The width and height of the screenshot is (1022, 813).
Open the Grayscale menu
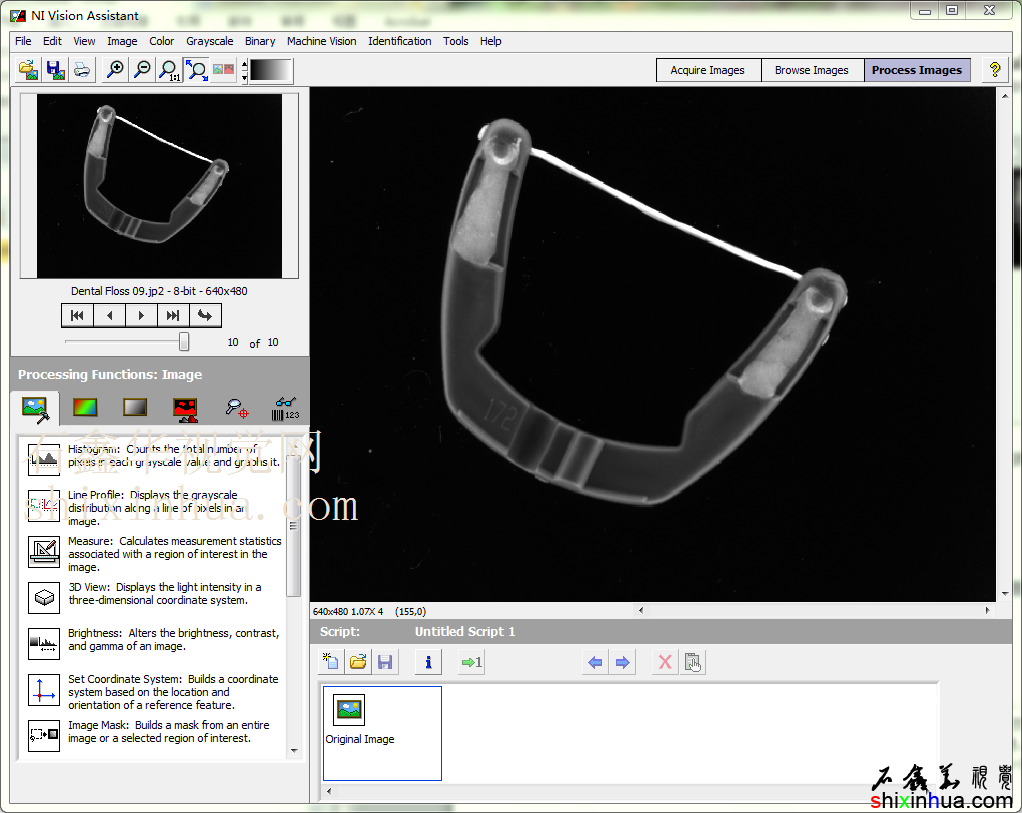point(209,41)
